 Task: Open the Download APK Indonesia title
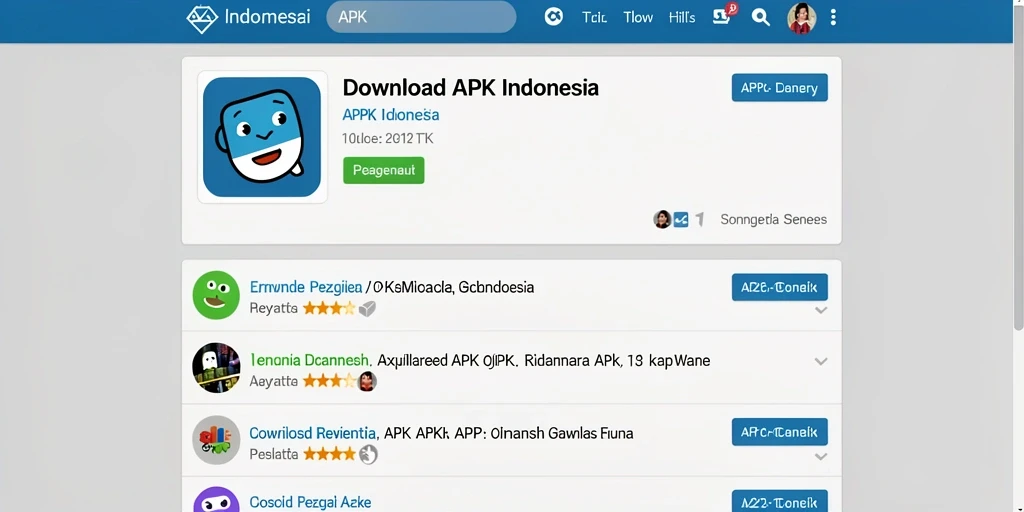tap(470, 88)
